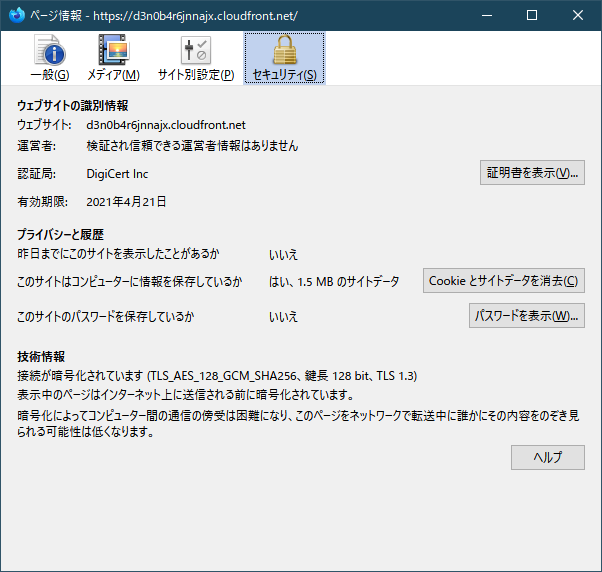The height and width of the screenshot is (572, 602).
Task: Maximize the ページ情報 window
Action: point(532,15)
